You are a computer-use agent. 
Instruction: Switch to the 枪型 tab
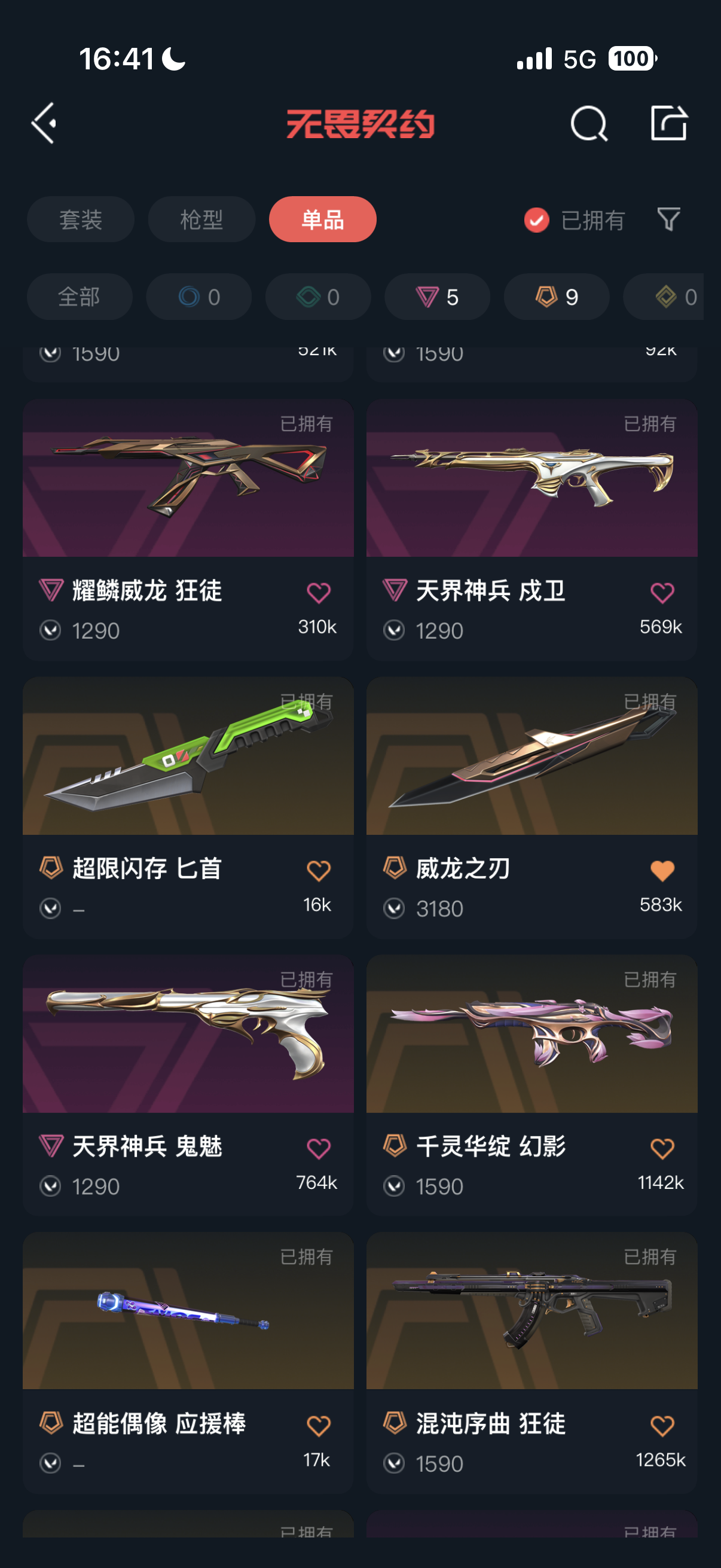201,219
